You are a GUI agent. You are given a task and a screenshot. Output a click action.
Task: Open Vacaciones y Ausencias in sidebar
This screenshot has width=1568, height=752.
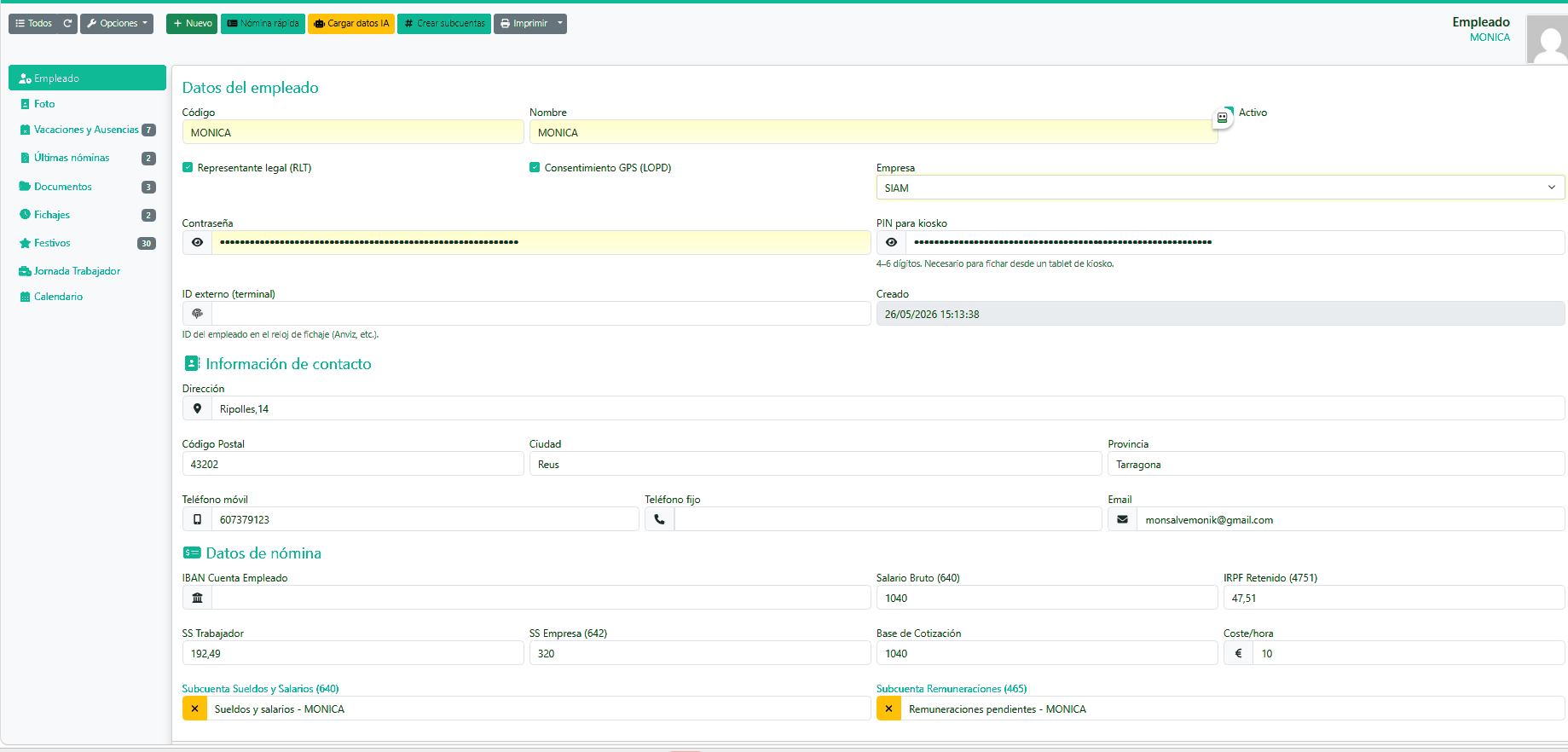point(87,130)
